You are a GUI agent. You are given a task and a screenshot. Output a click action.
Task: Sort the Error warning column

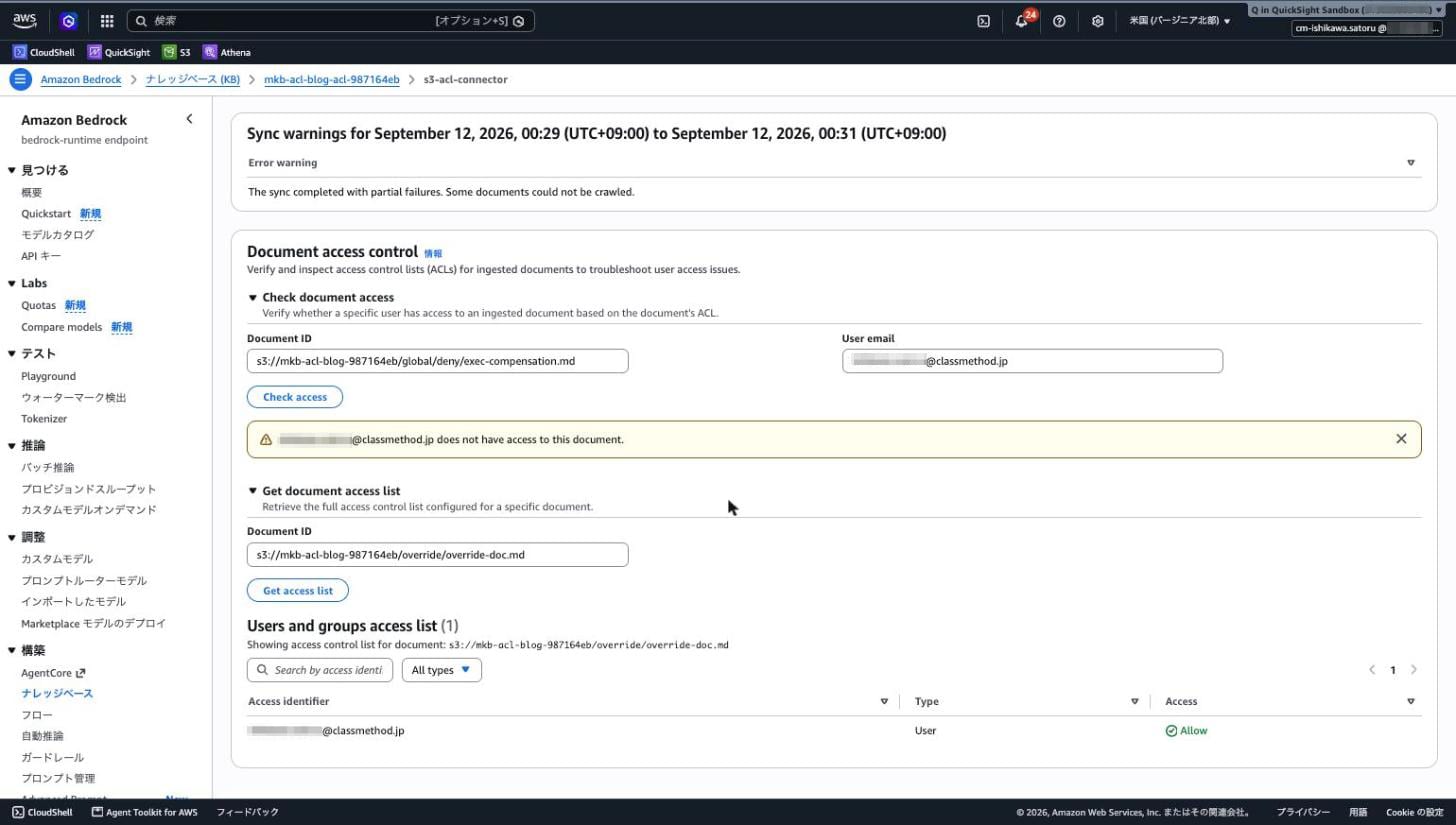click(x=1411, y=162)
